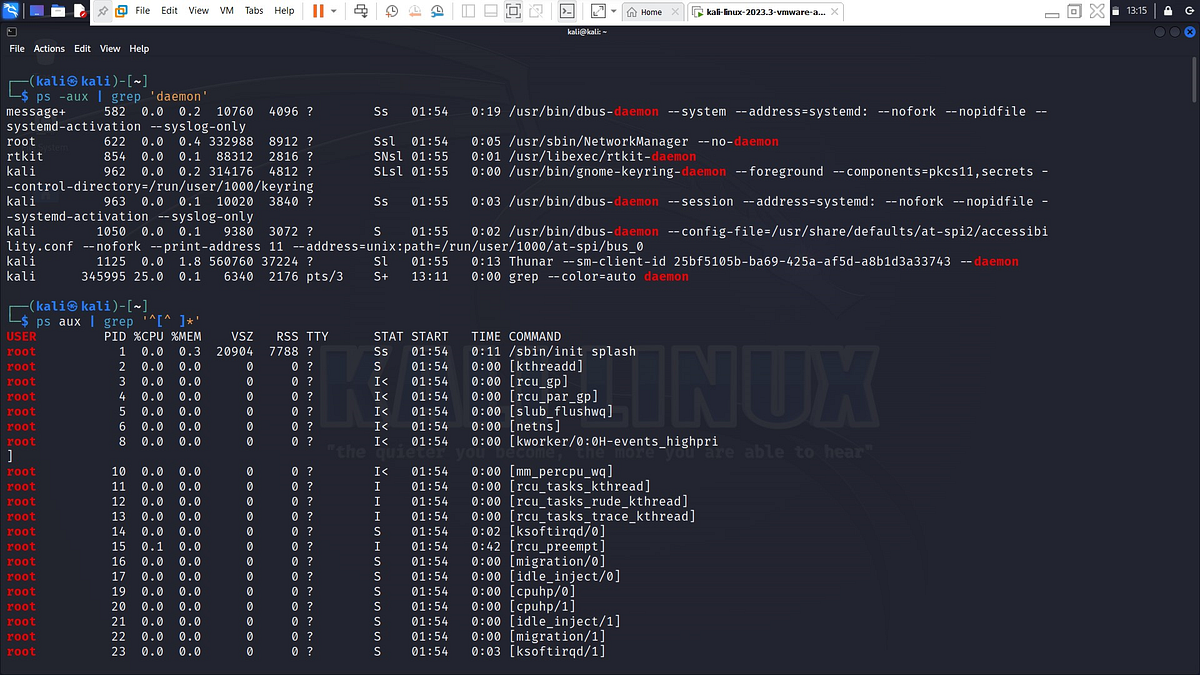
Task: Show or hide the thumbnail bar
Action: 490,12
